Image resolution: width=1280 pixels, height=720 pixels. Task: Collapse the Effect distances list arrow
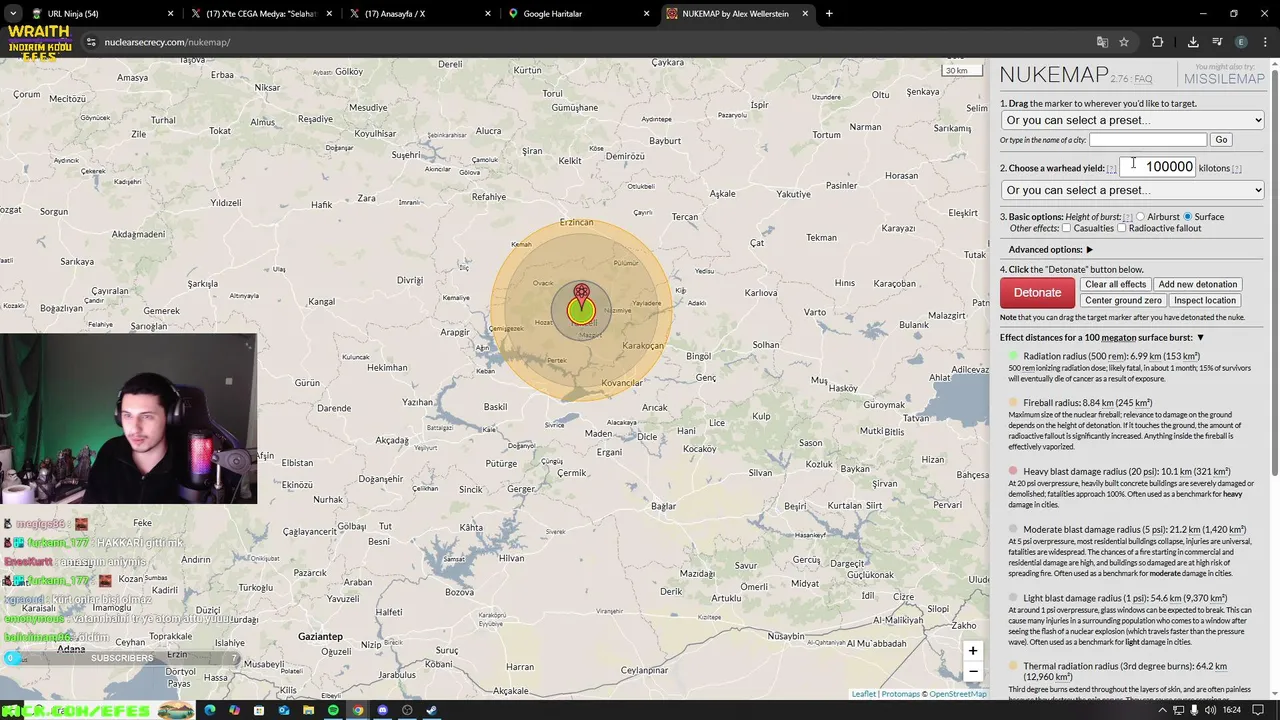click(1200, 338)
